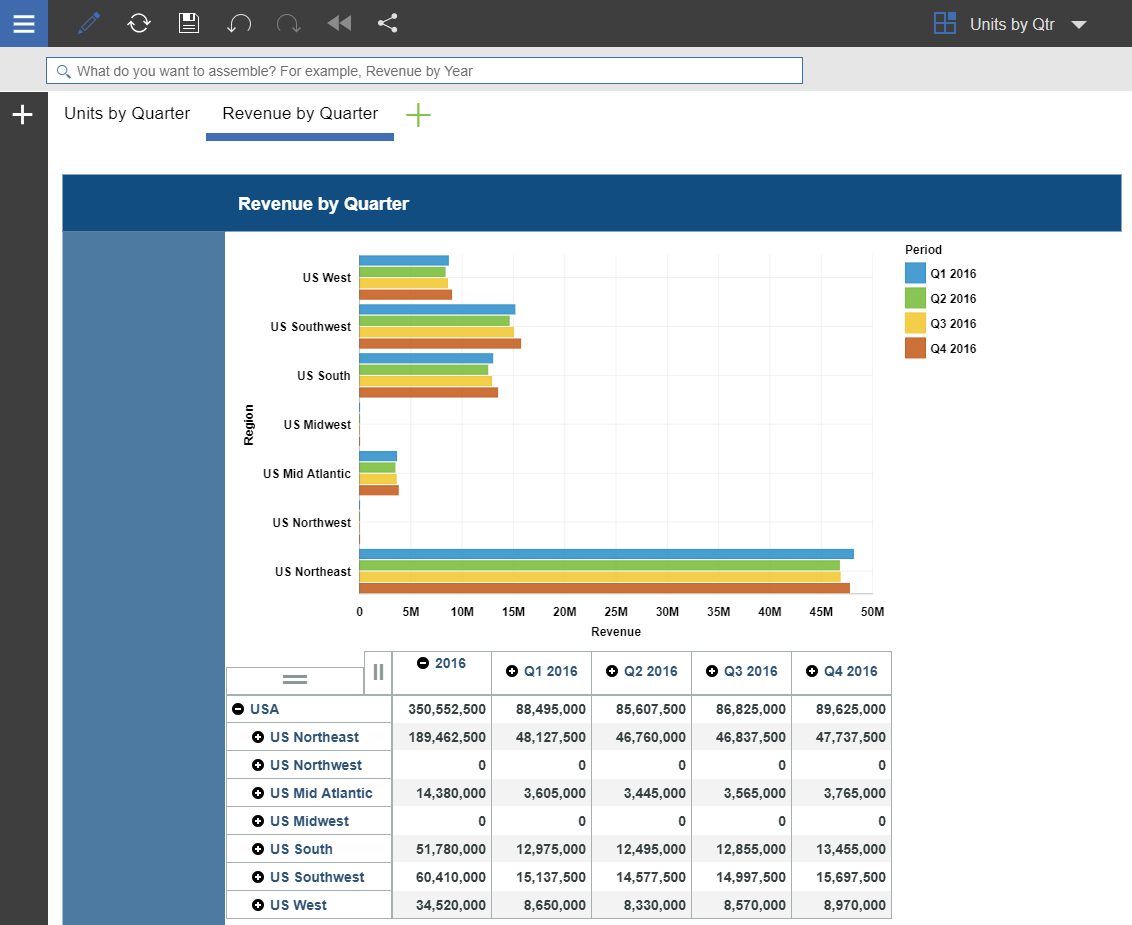Screen dimensions: 1132x925
Task: Collapse the USA row
Action: [238, 709]
